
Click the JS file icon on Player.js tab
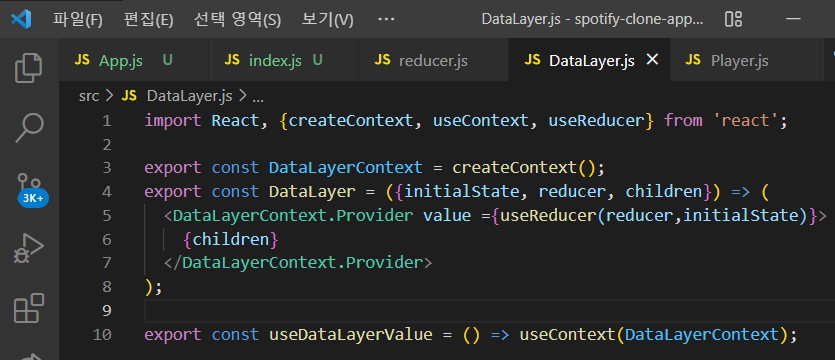pos(693,60)
